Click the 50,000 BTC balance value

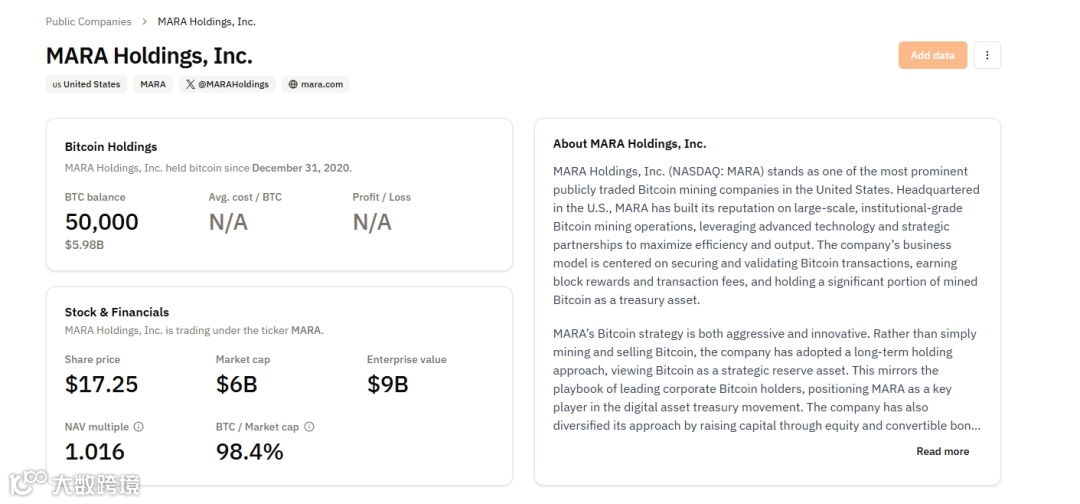(102, 222)
